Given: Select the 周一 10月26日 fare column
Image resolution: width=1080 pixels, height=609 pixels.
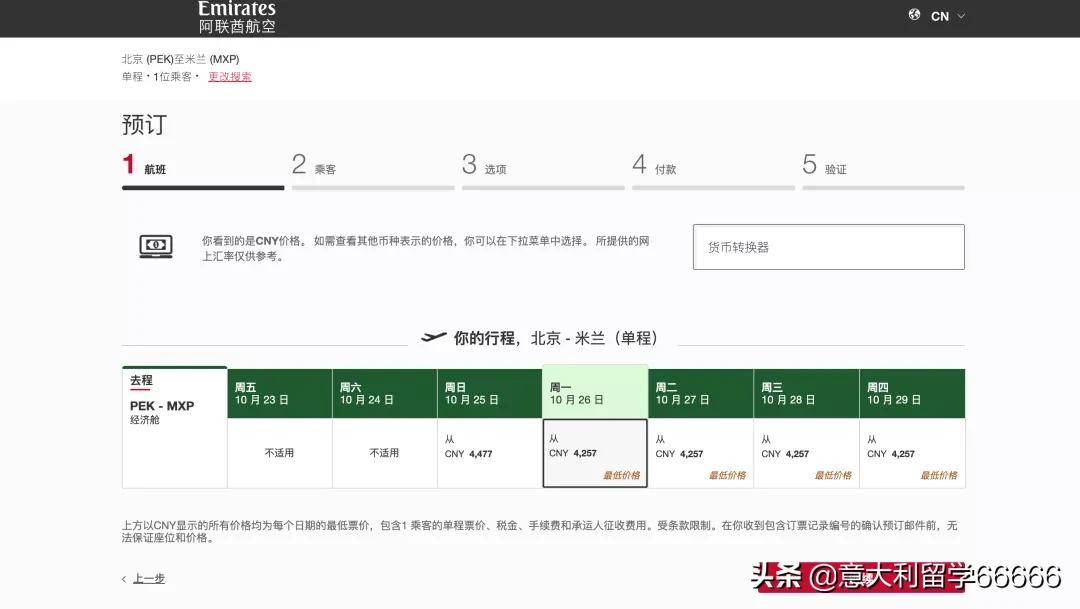Looking at the screenshot, I should (595, 452).
